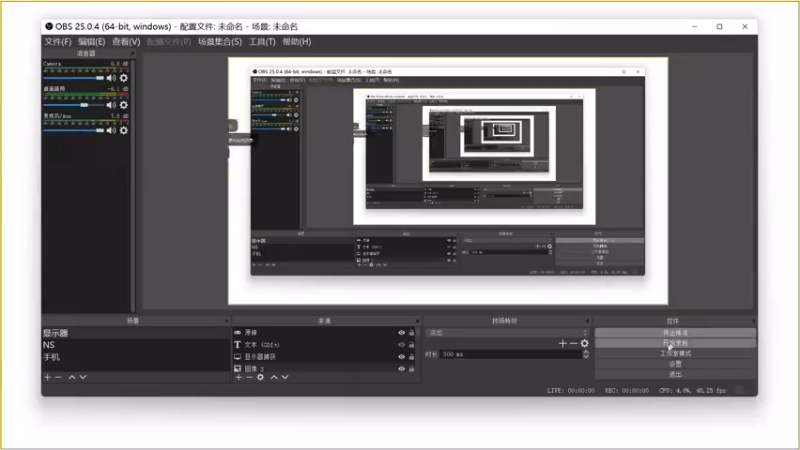Remove the scene transition with minus
Screen dimensions: 800x450
(x=573, y=343)
